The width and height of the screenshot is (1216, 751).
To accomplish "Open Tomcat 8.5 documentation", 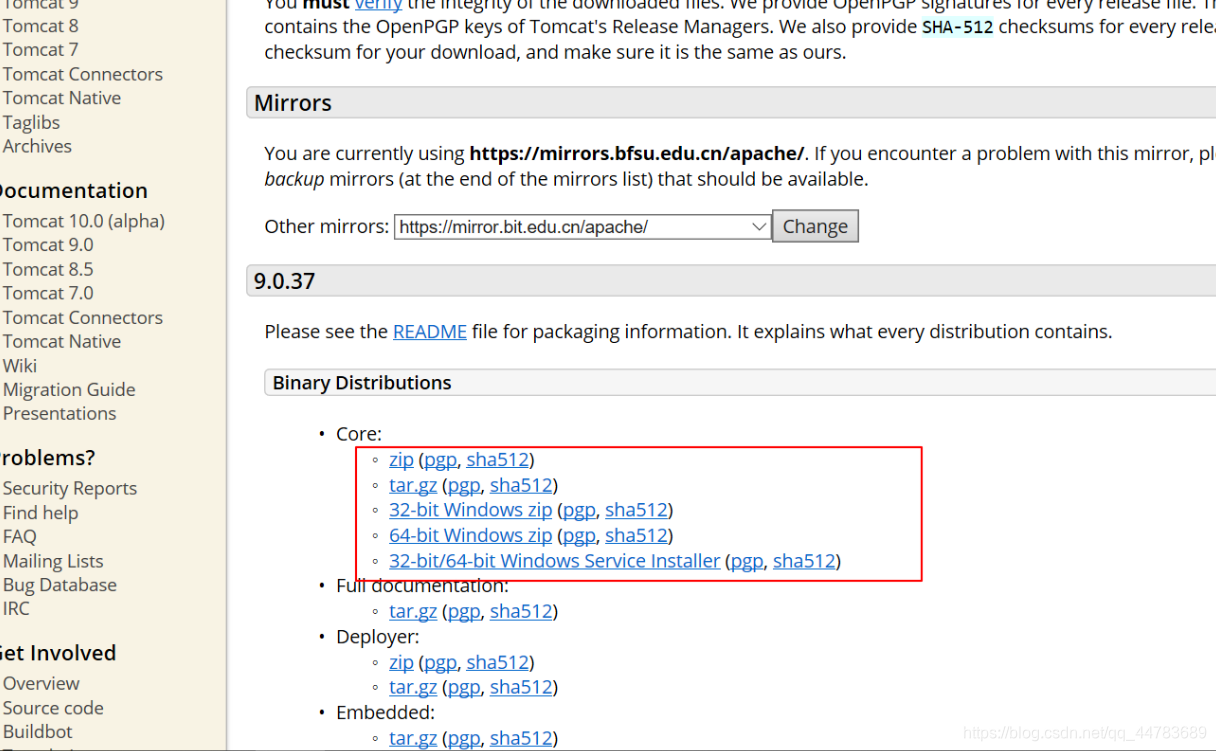I will (x=47, y=269).
